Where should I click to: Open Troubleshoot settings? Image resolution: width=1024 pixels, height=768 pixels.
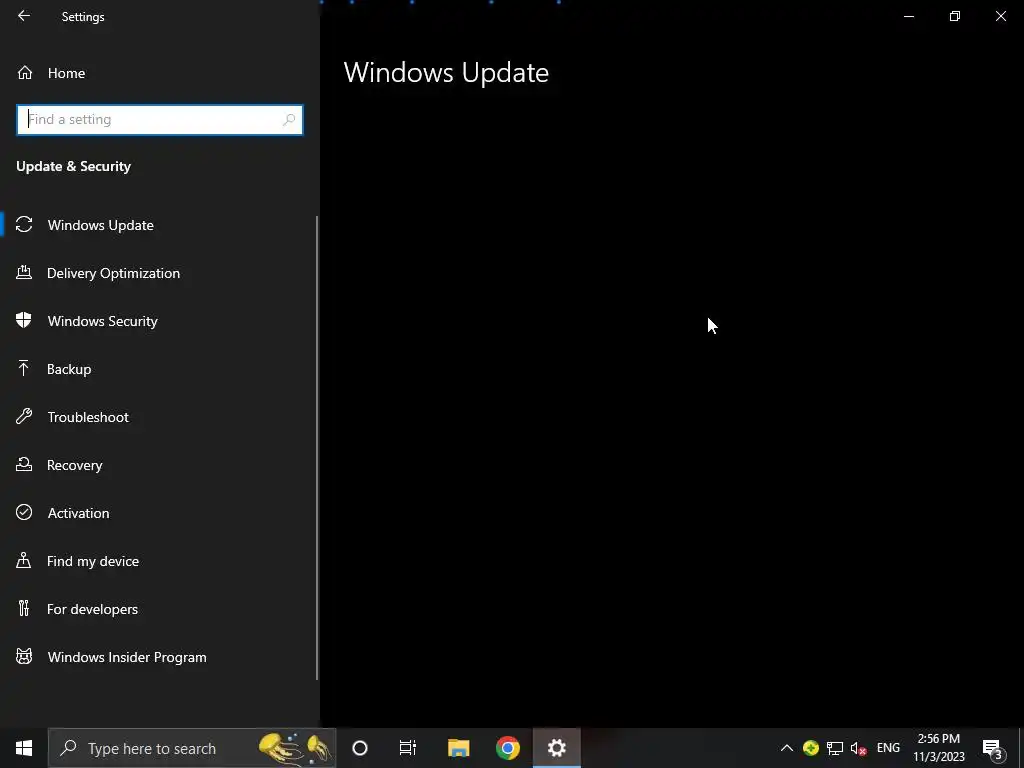(159, 417)
